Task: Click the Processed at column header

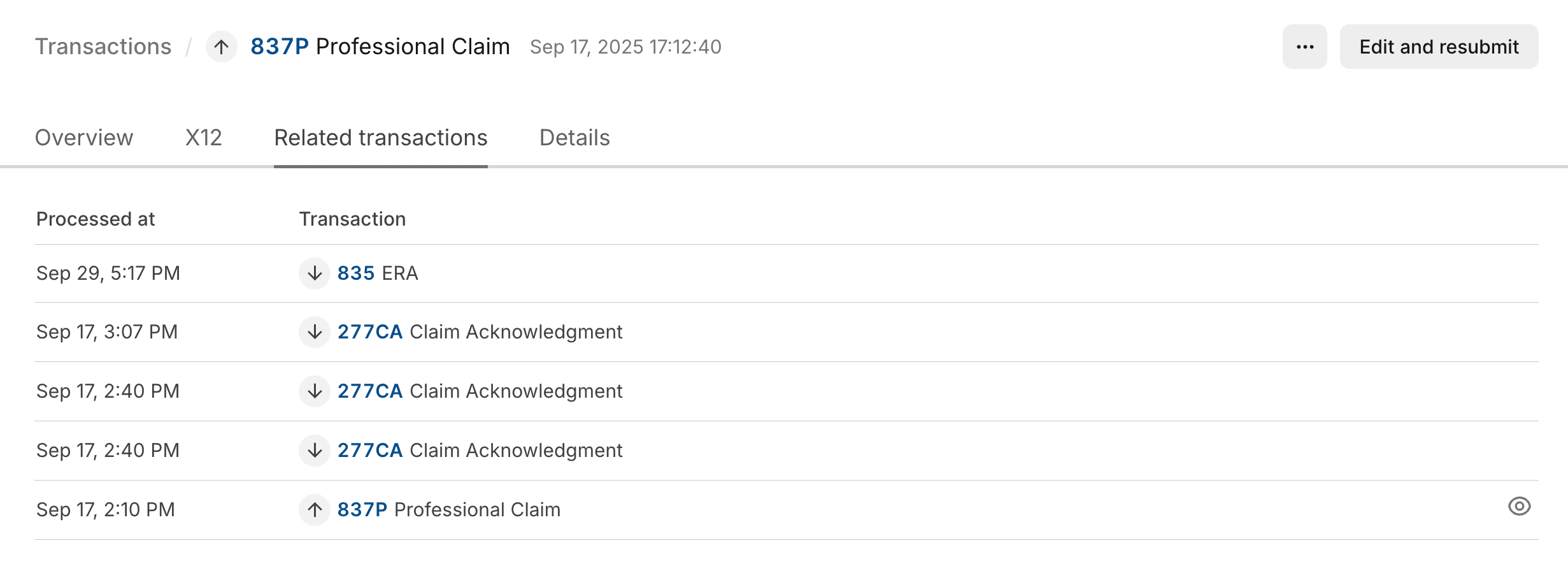Action: tap(96, 219)
